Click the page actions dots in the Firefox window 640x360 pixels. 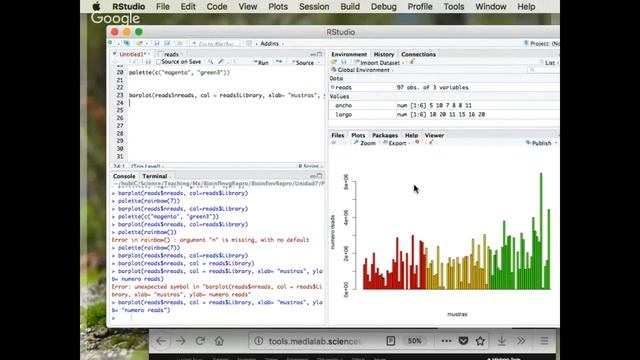click(446, 341)
